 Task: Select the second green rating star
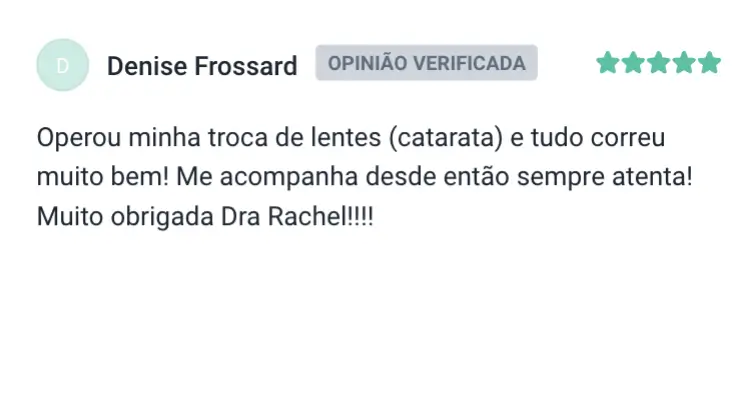click(633, 63)
